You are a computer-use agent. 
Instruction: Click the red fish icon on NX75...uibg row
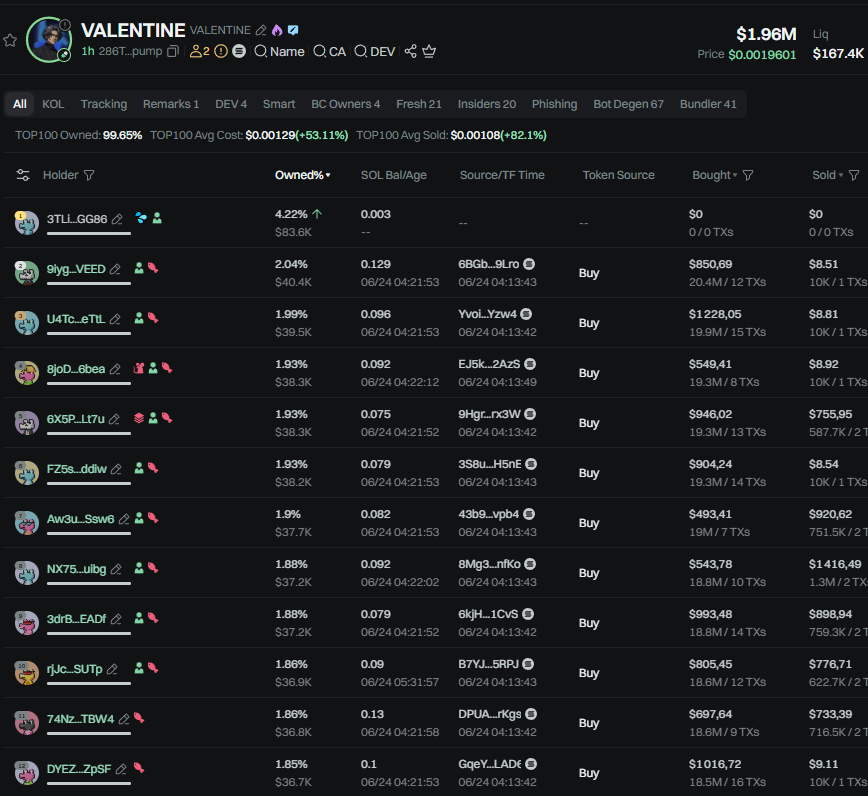[x=153, y=568]
